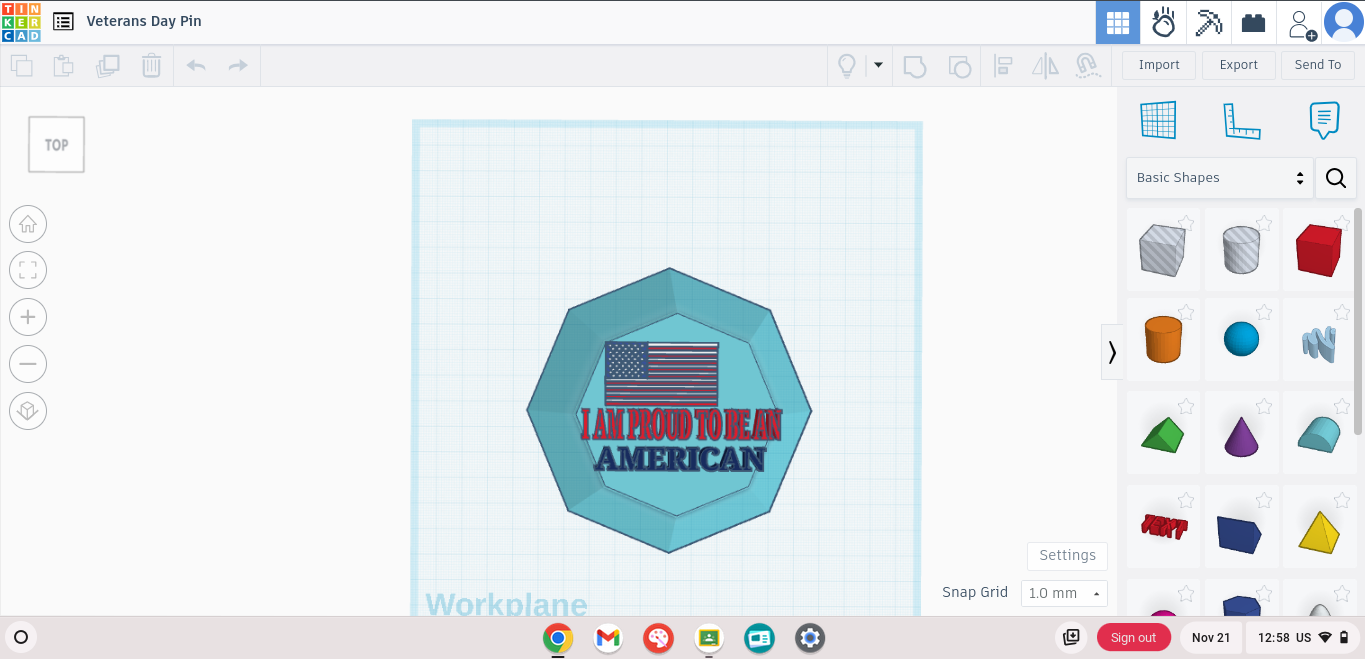Favorite the purple Cone shape star
Image resolution: width=1365 pixels, height=659 pixels.
pos(1264,405)
